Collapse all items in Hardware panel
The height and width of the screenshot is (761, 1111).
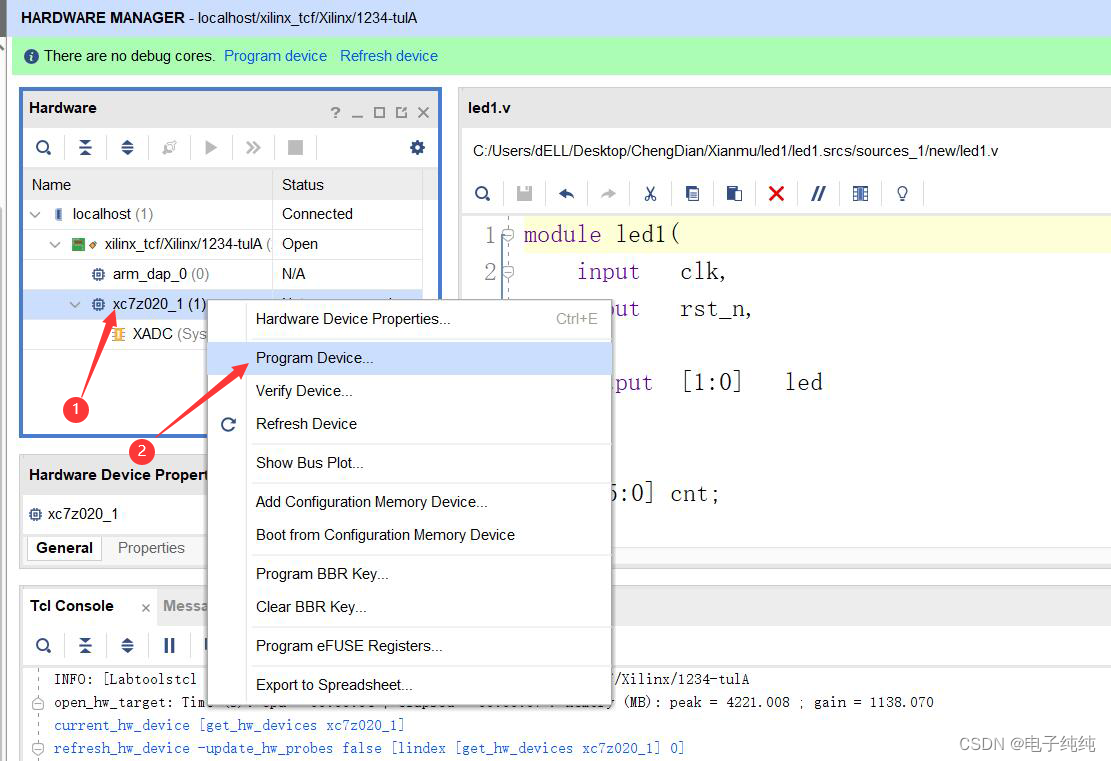[85, 147]
